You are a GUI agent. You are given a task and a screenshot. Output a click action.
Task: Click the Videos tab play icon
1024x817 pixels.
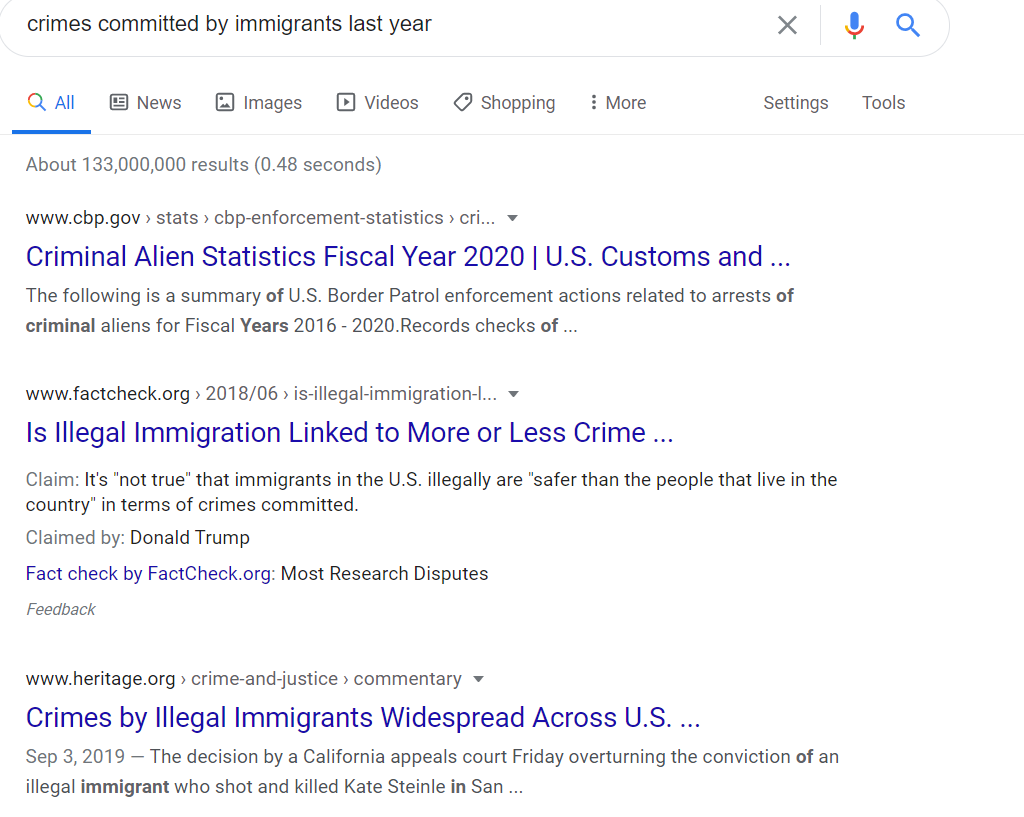345,102
